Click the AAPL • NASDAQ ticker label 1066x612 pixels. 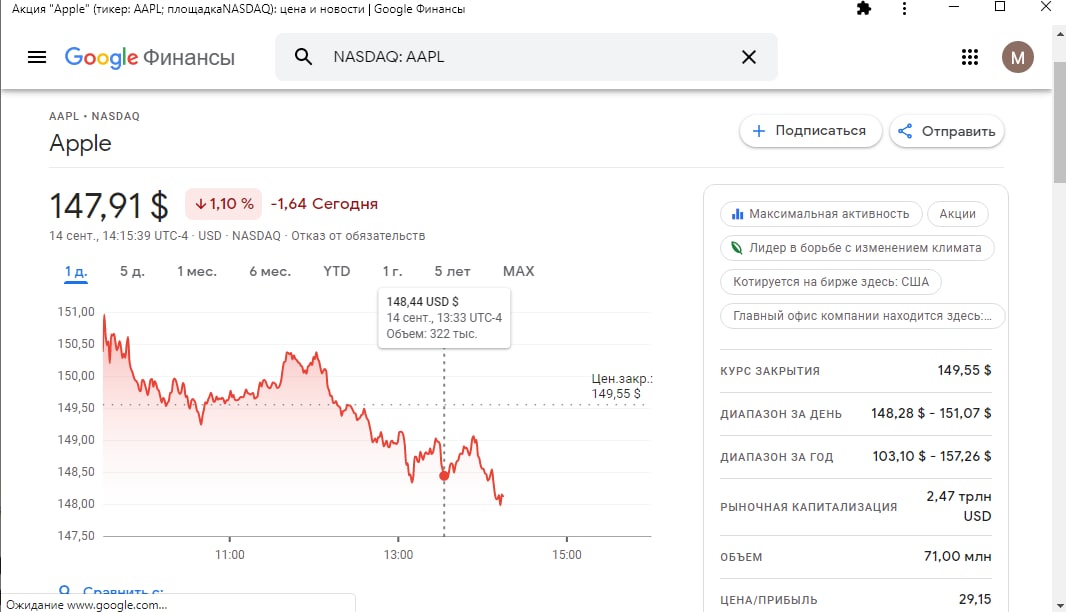click(94, 116)
